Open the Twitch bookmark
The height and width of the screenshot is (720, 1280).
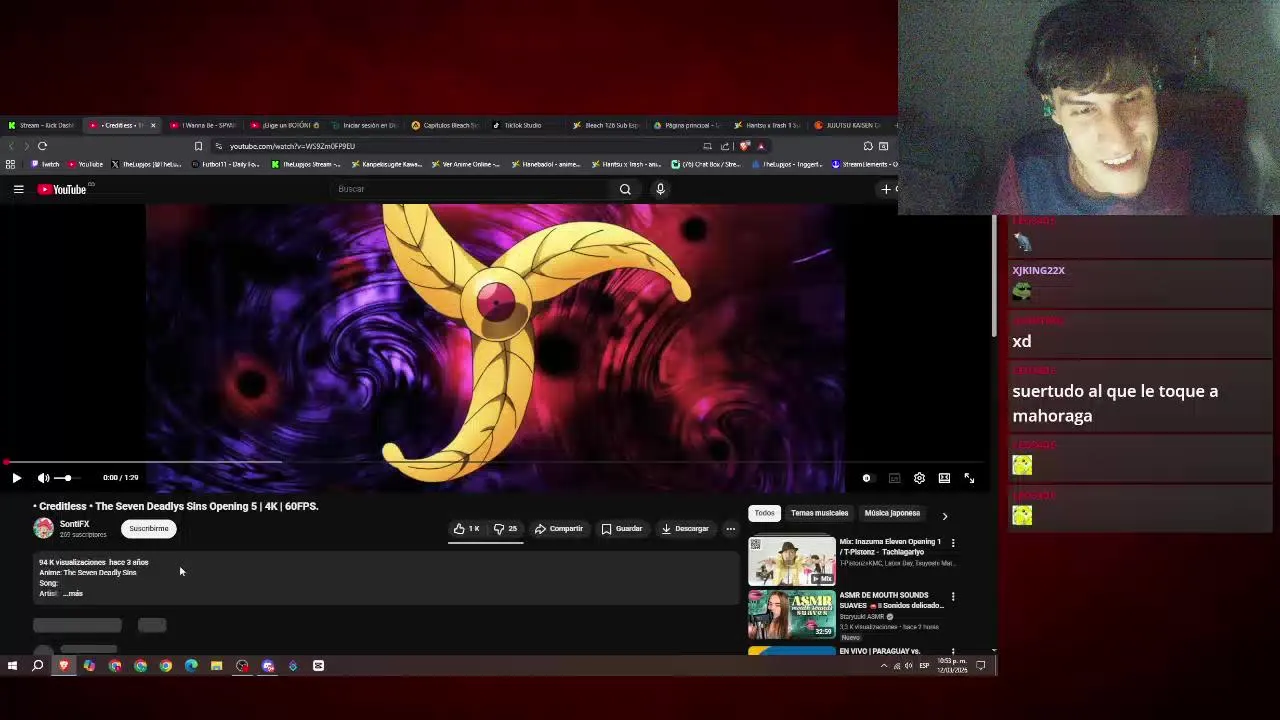(45, 164)
